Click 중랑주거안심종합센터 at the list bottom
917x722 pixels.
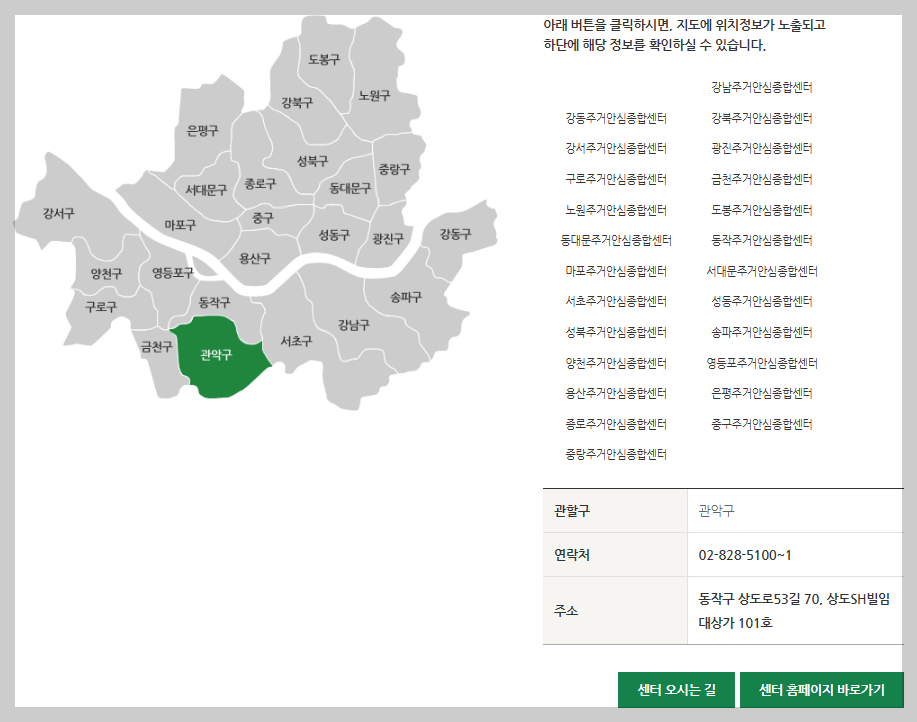point(616,453)
